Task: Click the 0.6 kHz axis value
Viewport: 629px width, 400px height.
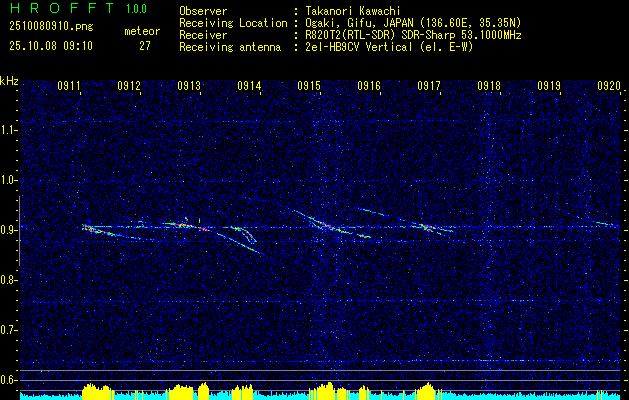Action: pyautogui.click(x=8, y=380)
